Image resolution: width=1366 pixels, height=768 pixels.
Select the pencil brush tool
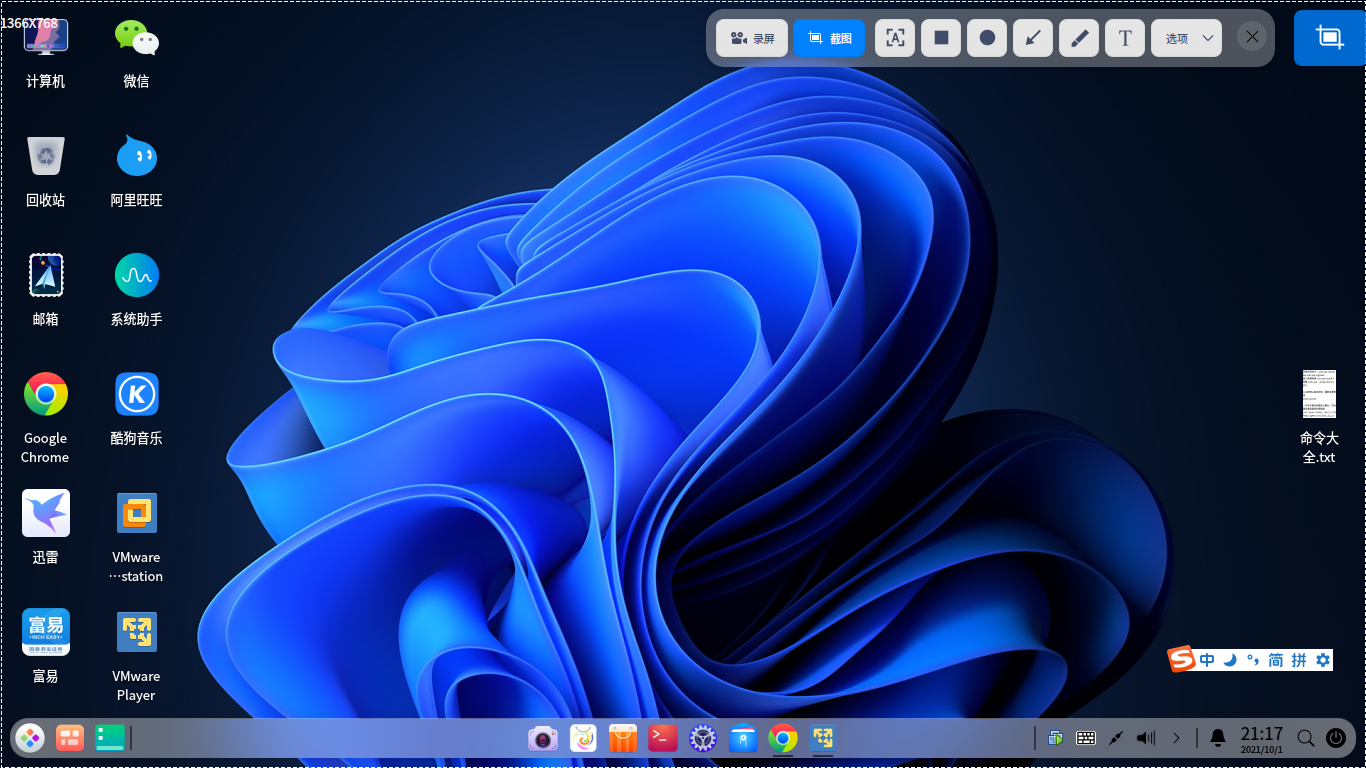(x=1079, y=38)
